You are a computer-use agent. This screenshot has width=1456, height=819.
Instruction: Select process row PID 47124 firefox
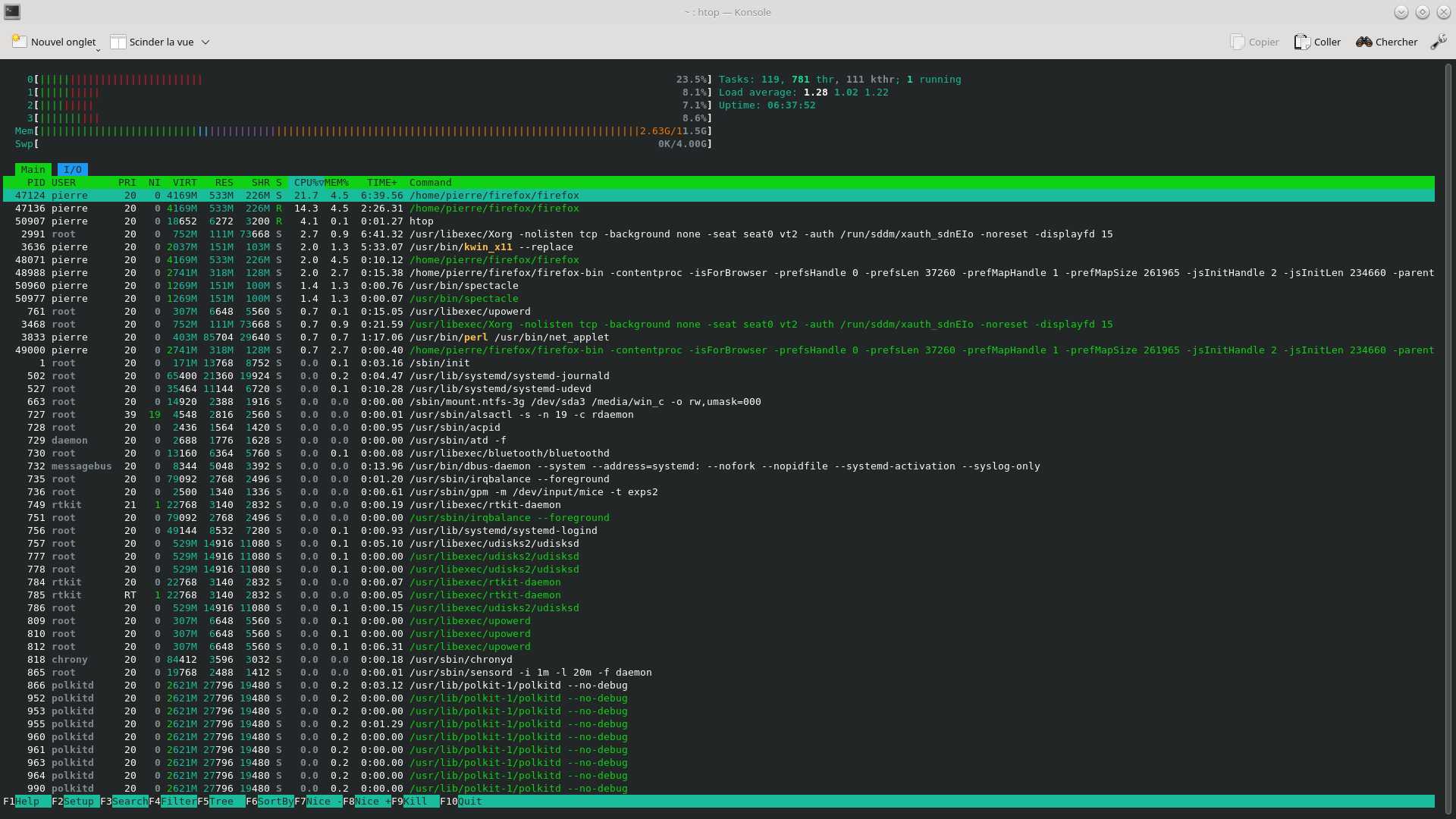tap(719, 195)
